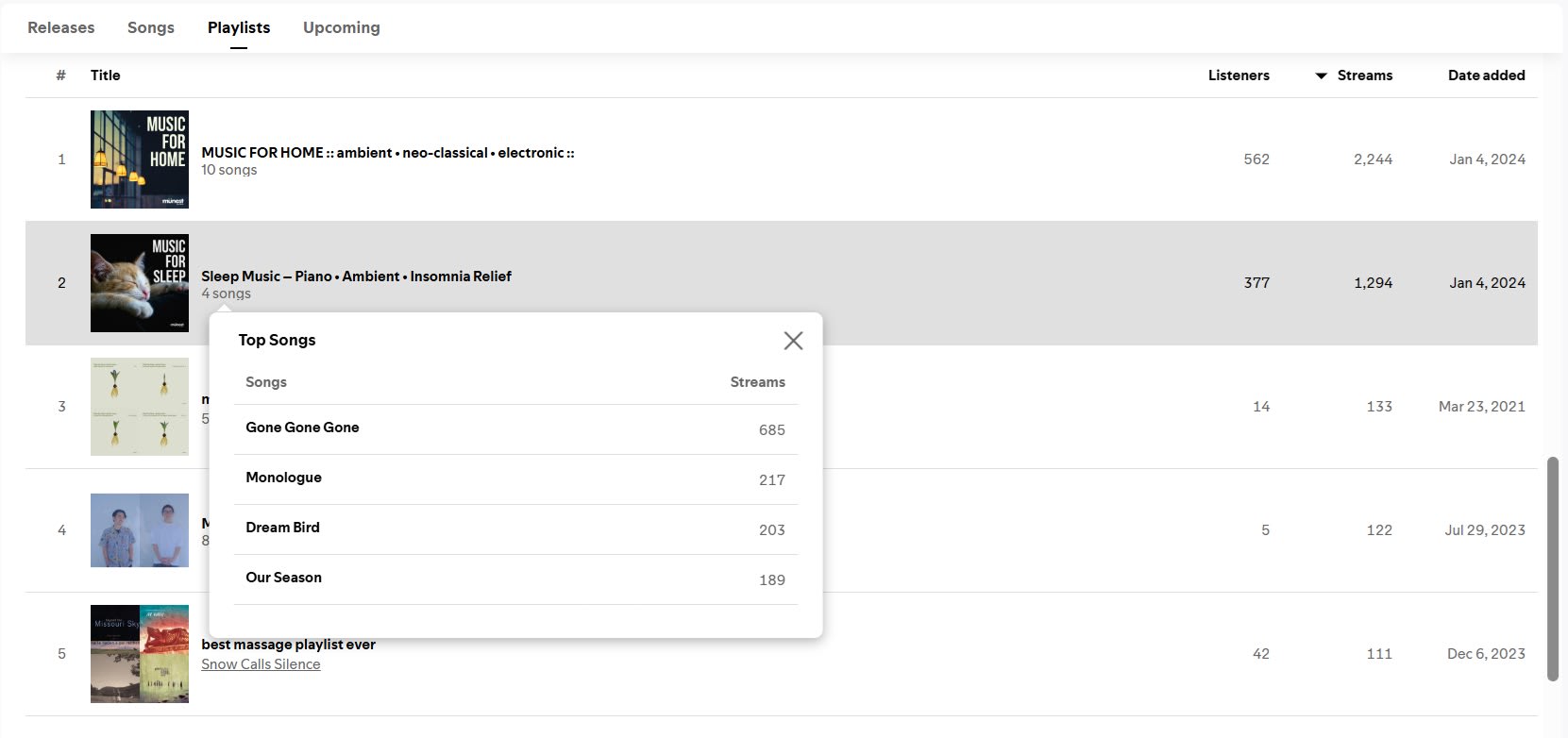Go to the Upcoming tab

coord(342,27)
